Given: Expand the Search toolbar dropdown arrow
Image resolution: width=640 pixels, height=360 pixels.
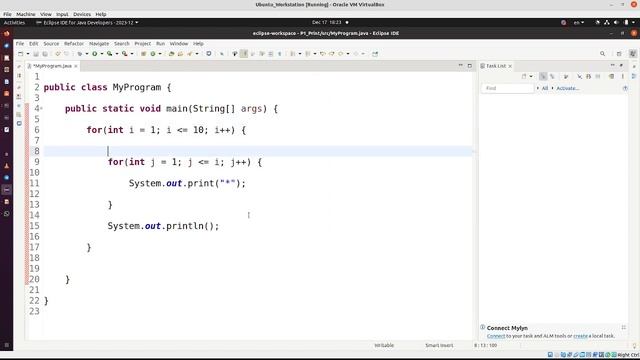Looking at the screenshot, I should (x=197, y=54).
